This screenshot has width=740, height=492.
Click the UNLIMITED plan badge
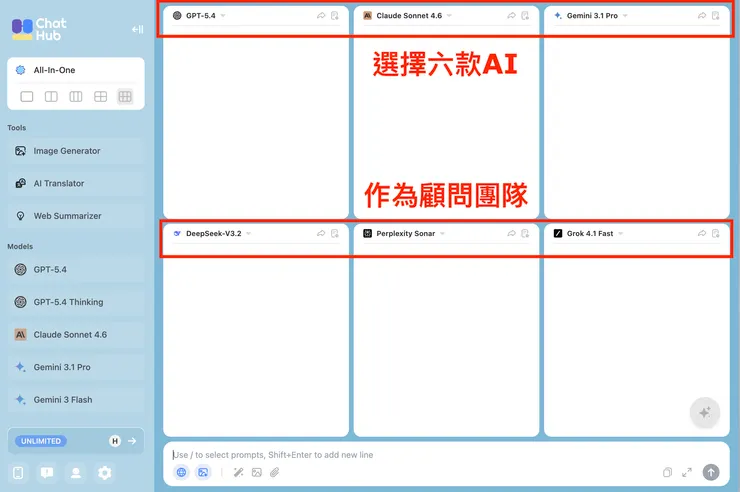pos(41,441)
